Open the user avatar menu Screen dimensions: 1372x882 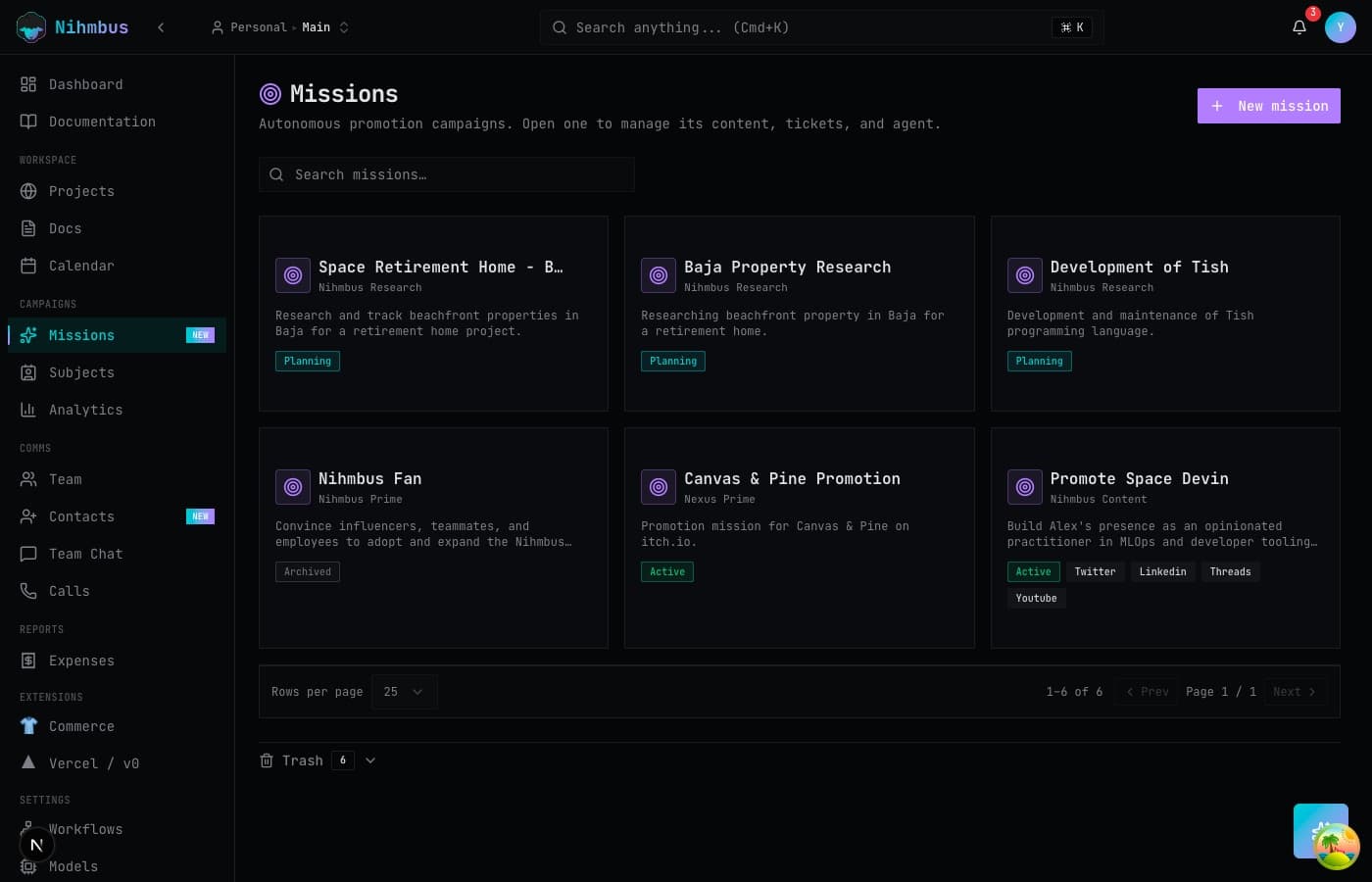[1341, 27]
